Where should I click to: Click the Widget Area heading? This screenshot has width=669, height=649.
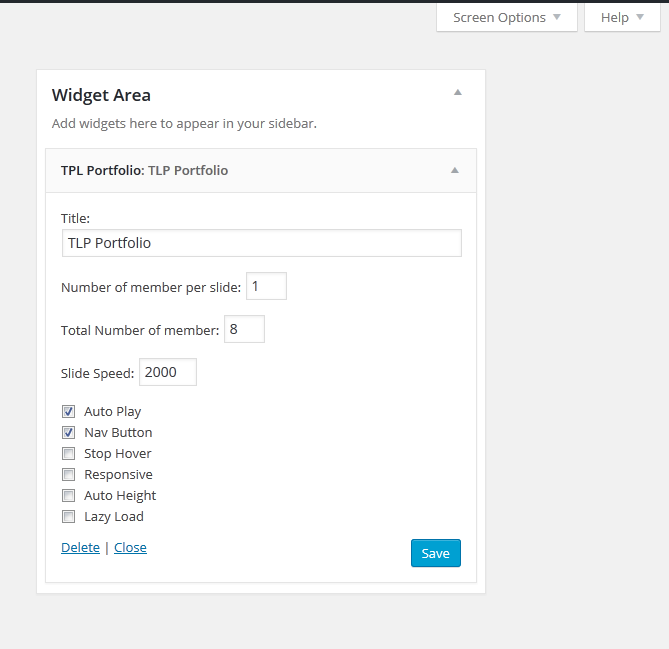tap(101, 96)
